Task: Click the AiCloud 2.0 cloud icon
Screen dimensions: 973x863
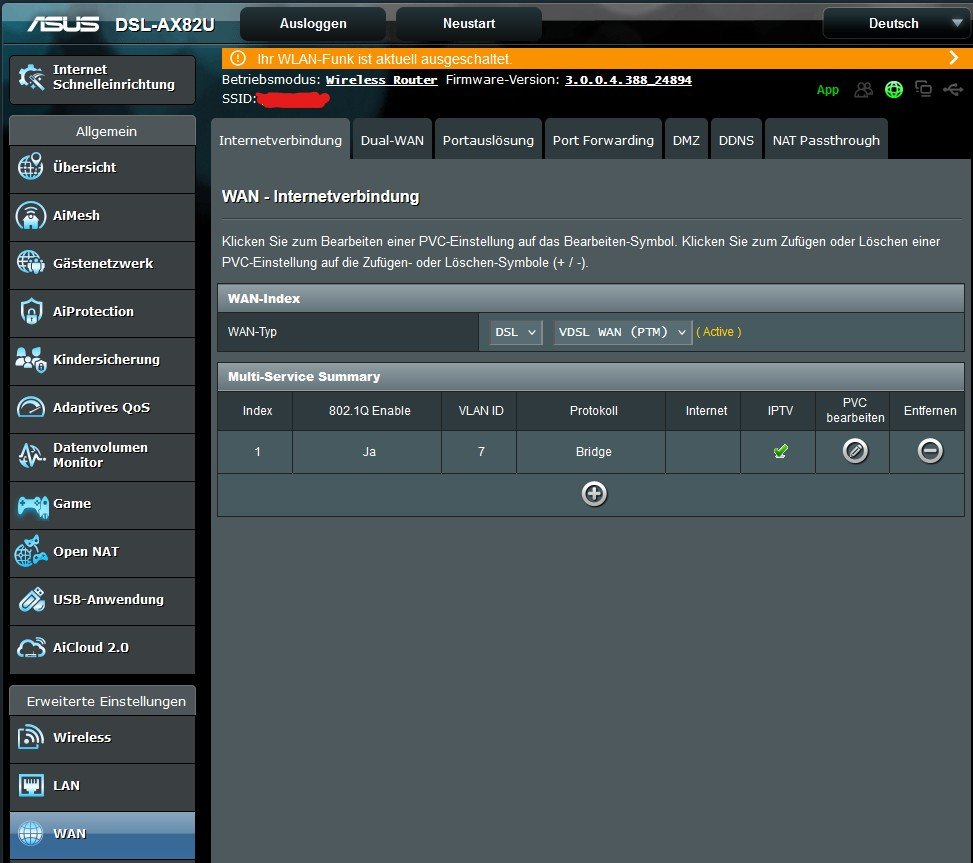Action: pos(31,648)
